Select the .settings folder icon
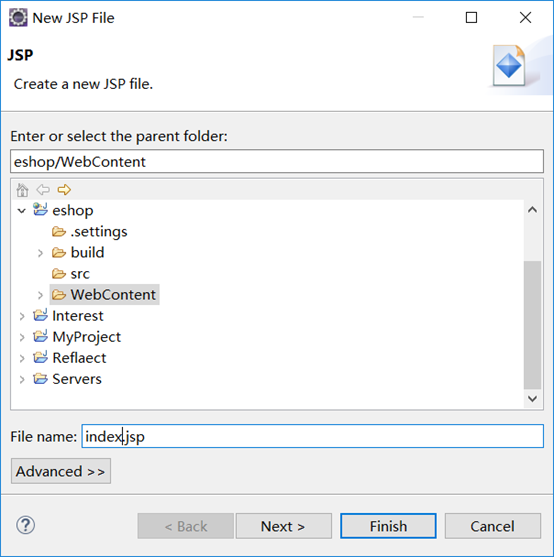The width and height of the screenshot is (554, 557). (59, 231)
